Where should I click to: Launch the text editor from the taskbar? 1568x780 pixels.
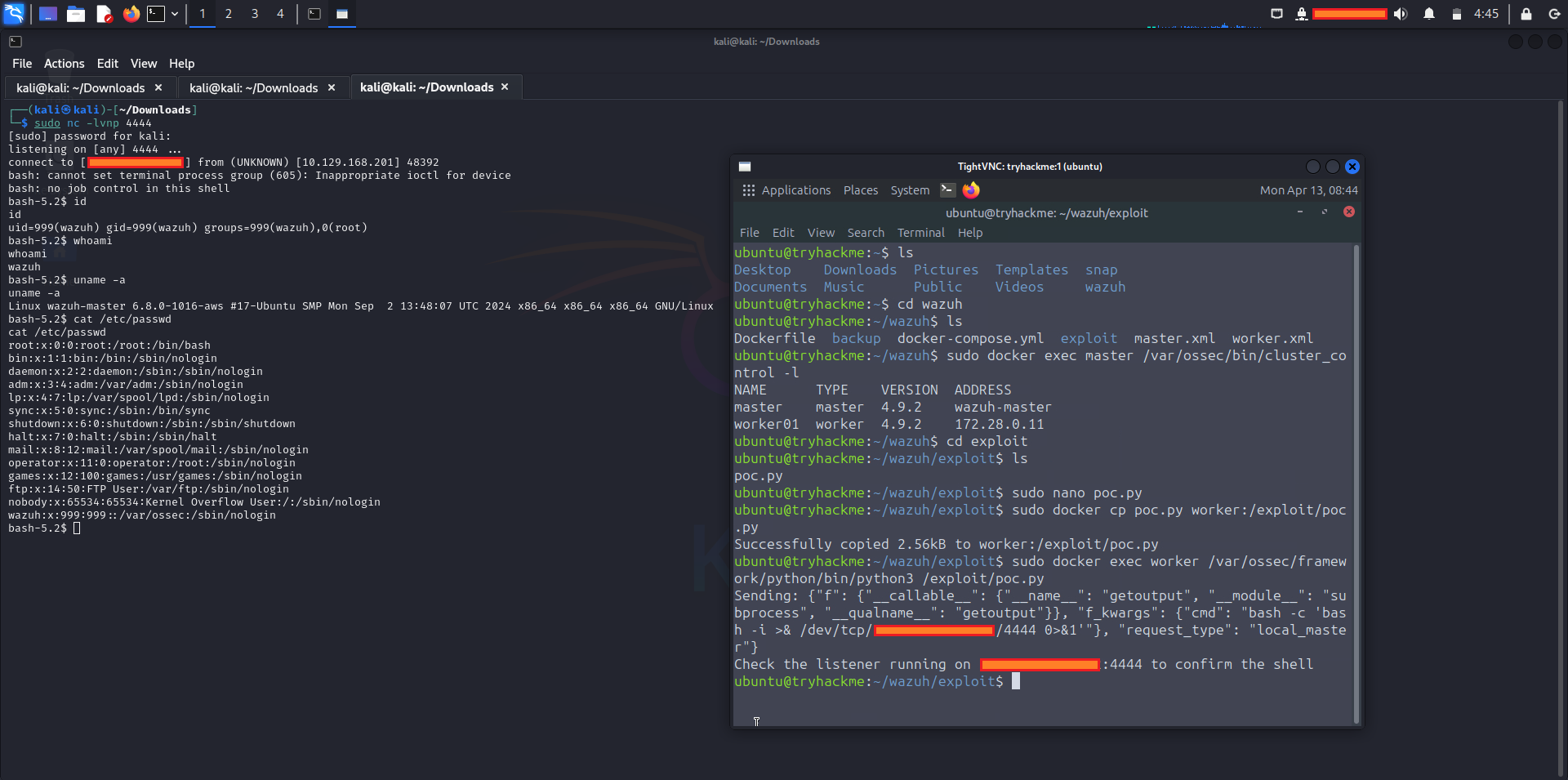coord(103,13)
